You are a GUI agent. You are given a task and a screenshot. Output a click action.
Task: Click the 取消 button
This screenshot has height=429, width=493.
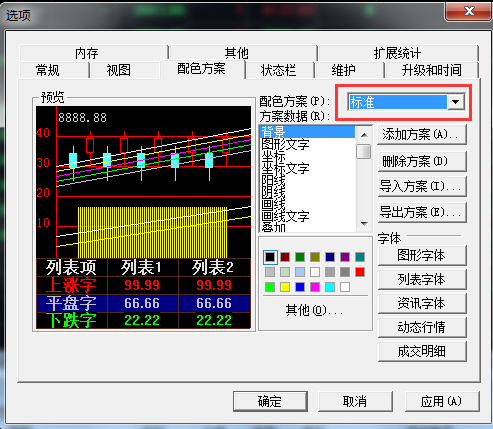[355, 402]
